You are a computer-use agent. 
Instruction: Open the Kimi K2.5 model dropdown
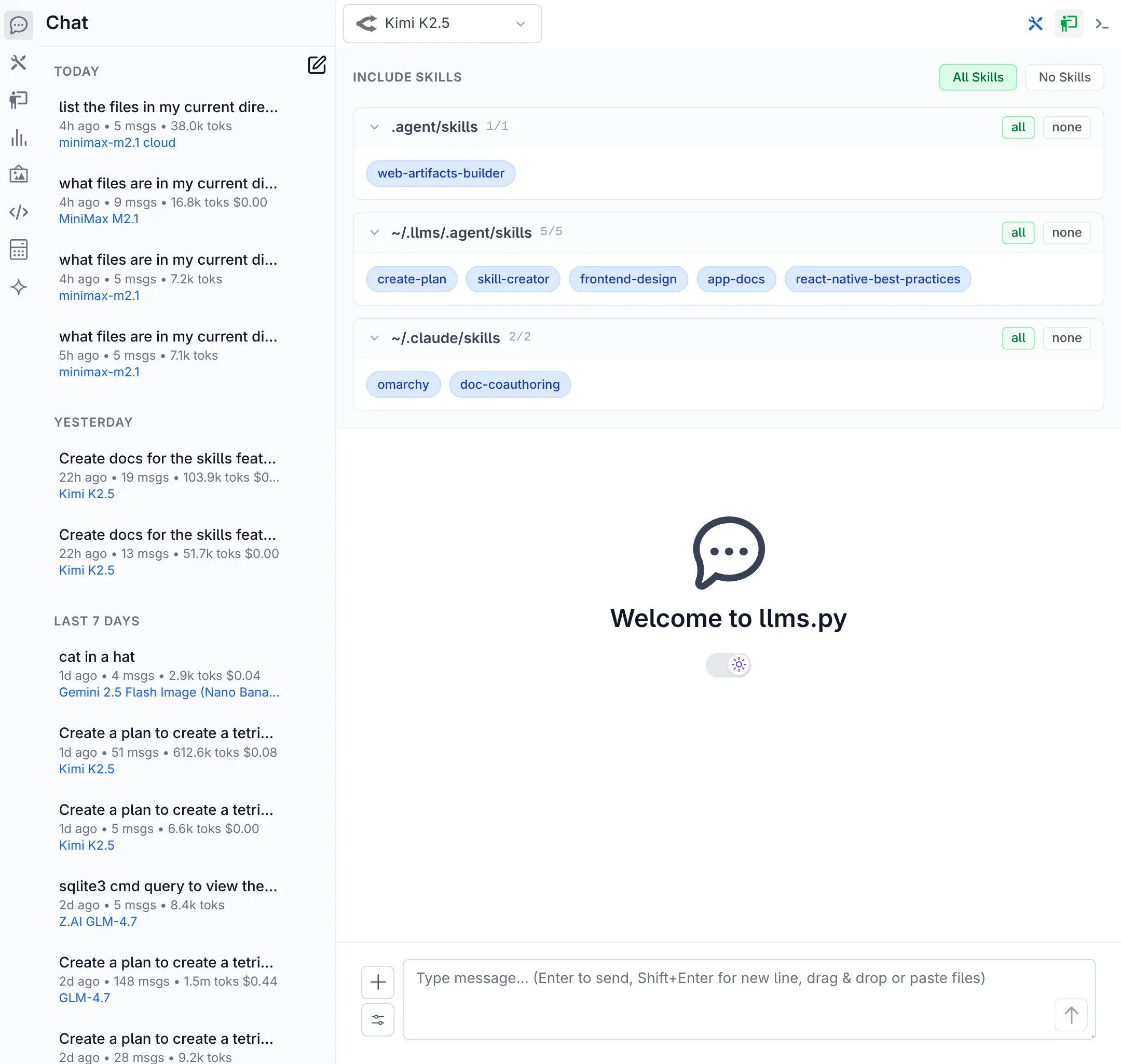coord(442,23)
